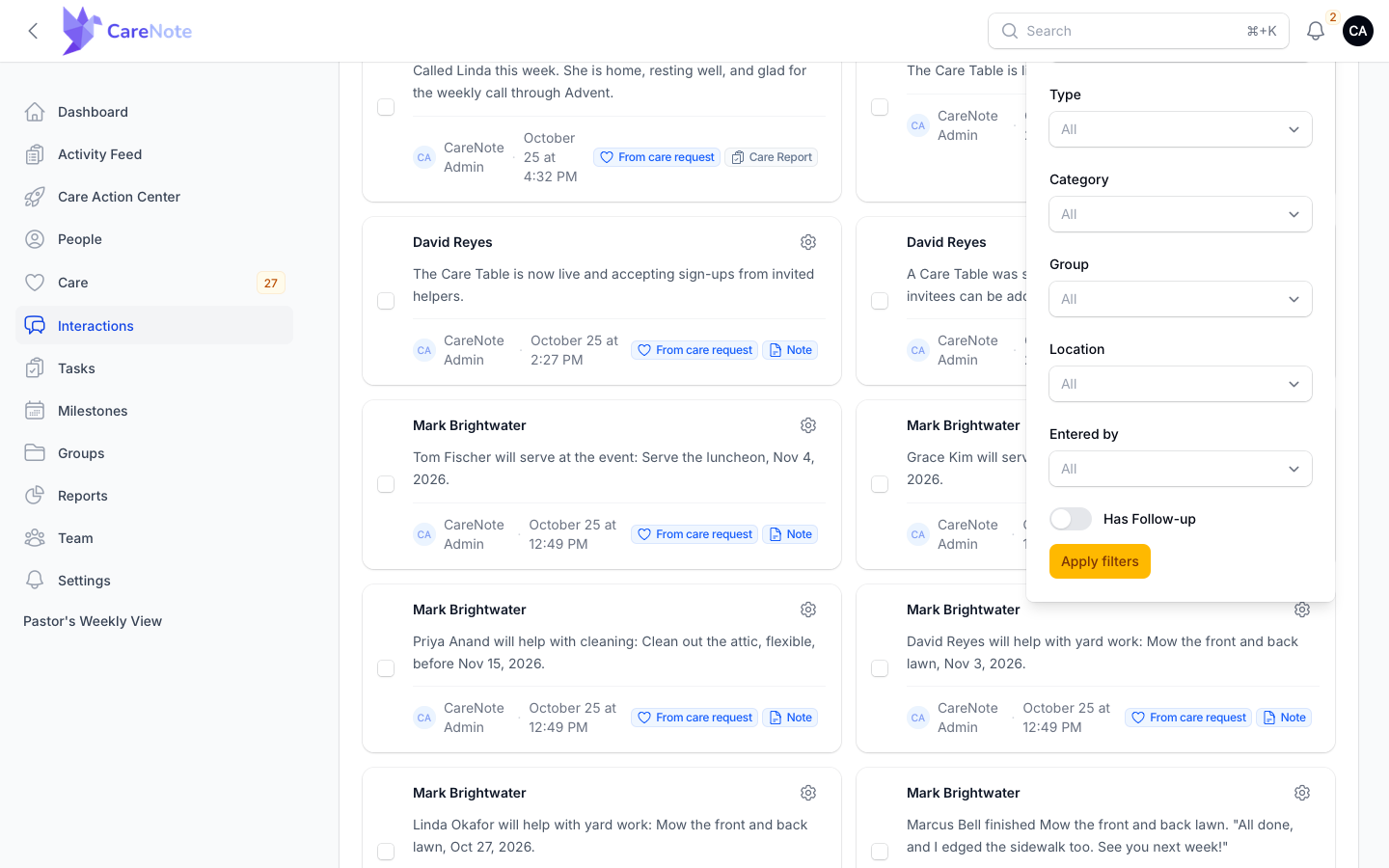Check the Care Table now live checkbox
Image resolution: width=1389 pixels, height=868 pixels.
coord(386,301)
